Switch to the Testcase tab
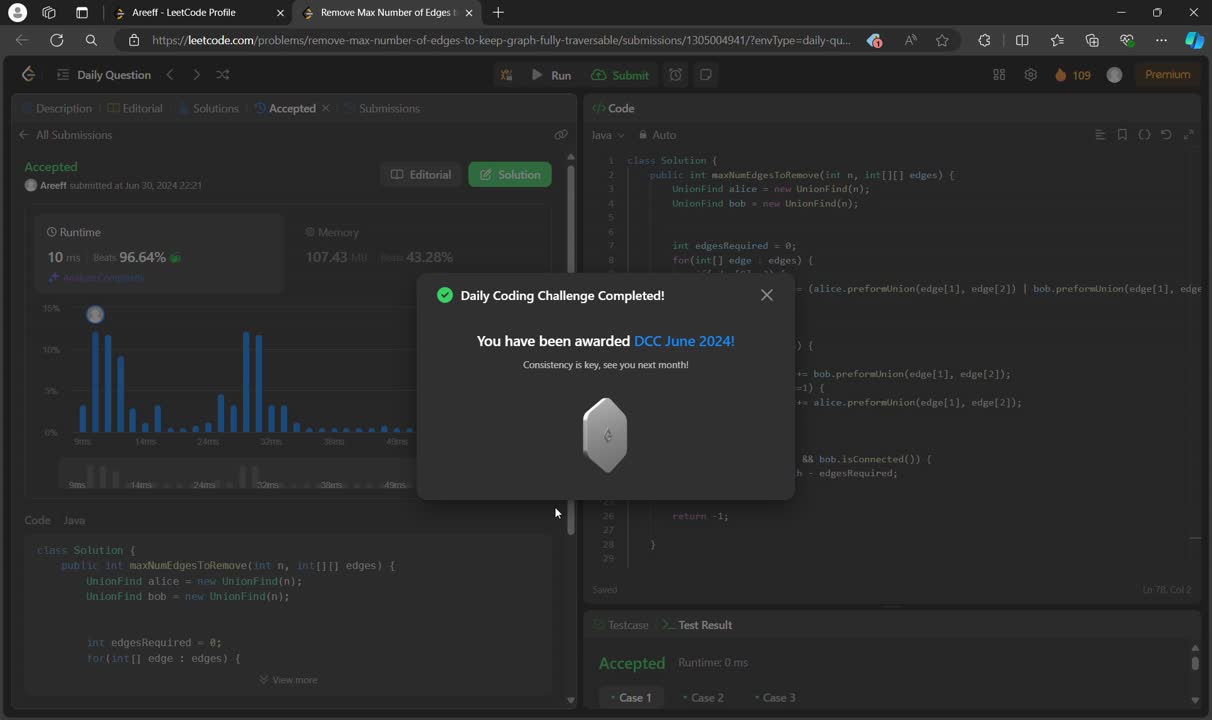This screenshot has height=720, width=1212. [x=619, y=625]
